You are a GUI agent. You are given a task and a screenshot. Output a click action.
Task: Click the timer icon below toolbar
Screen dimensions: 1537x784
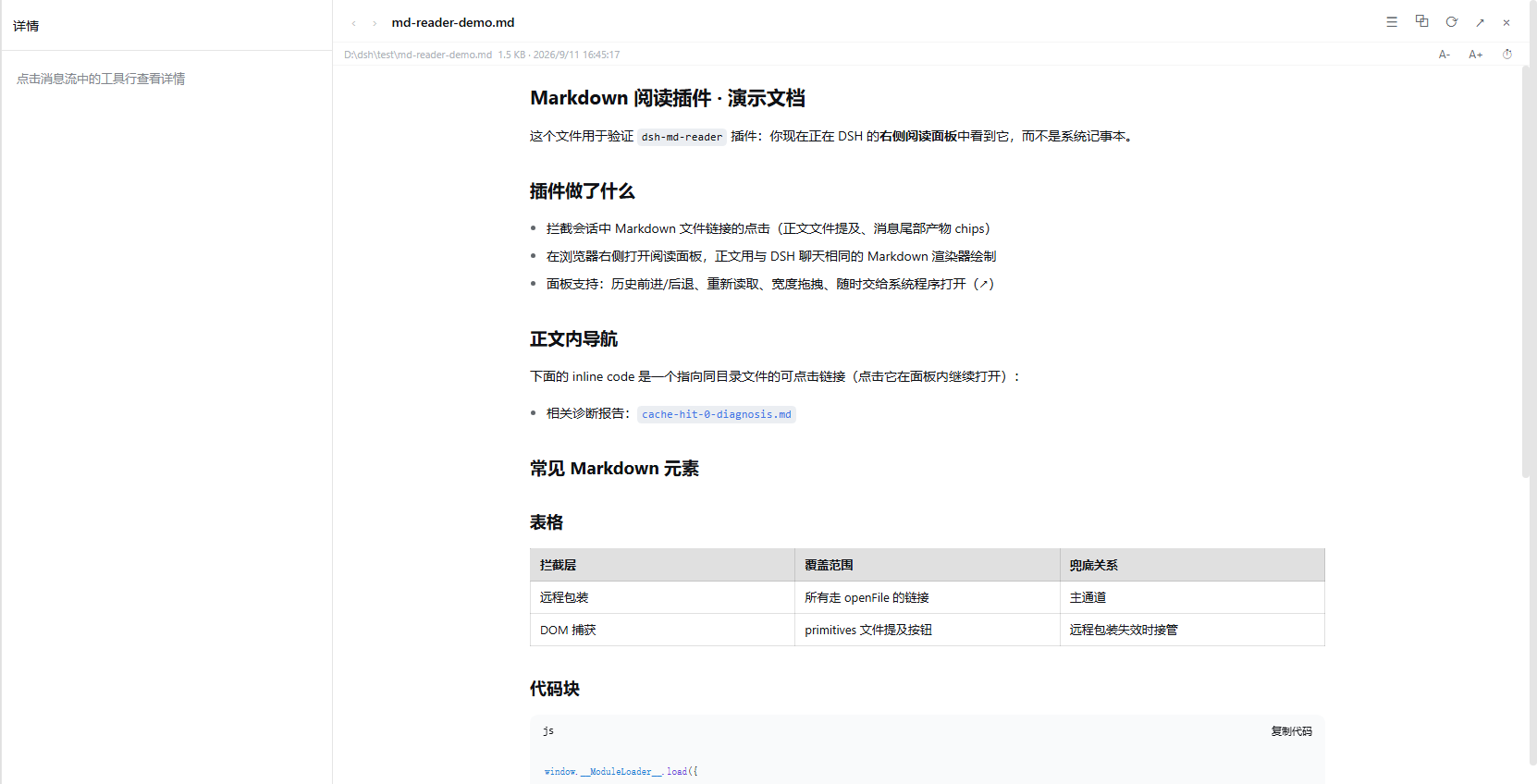pos(1507,55)
